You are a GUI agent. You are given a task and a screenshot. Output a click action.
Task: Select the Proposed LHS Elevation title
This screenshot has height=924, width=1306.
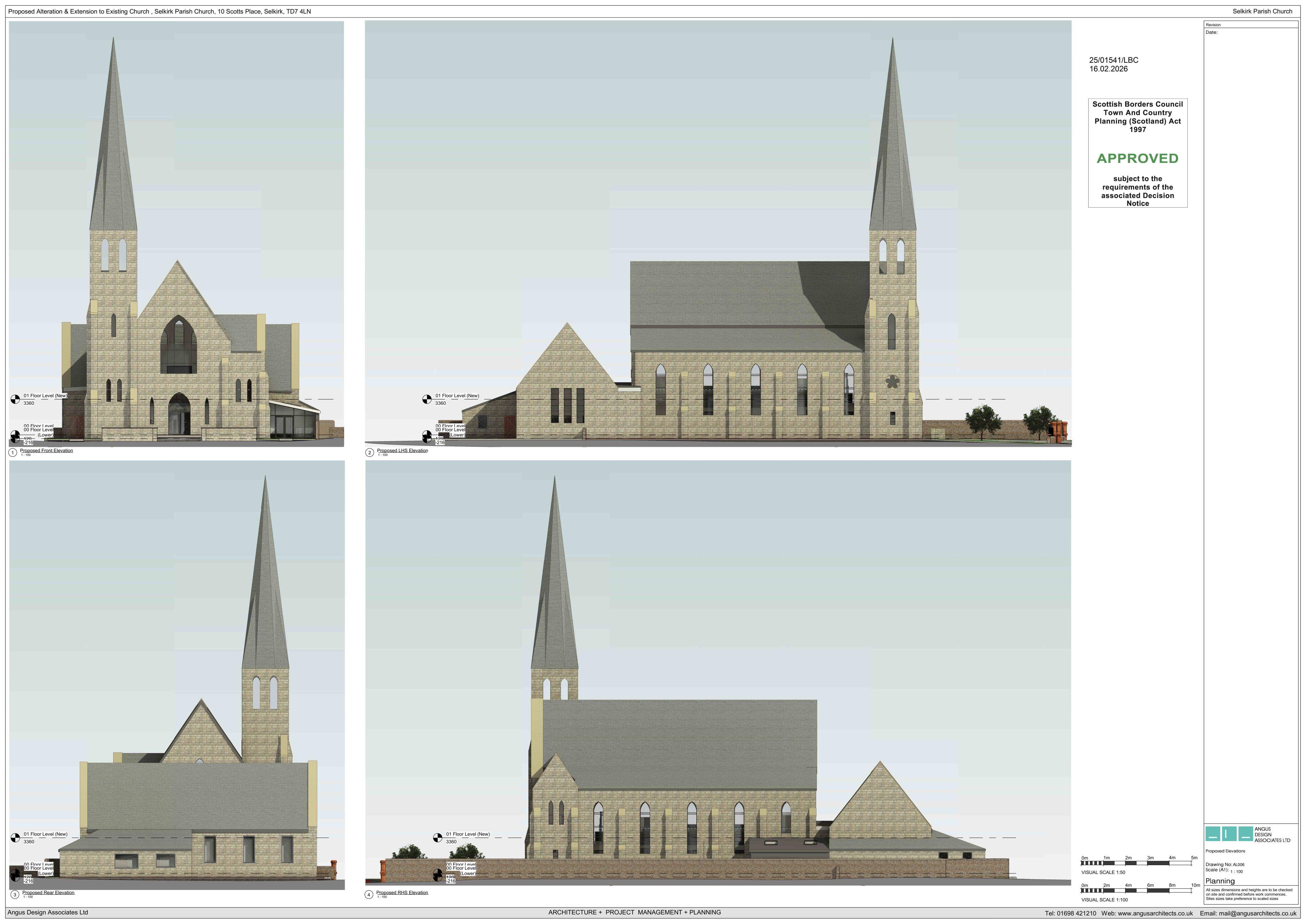(403, 451)
